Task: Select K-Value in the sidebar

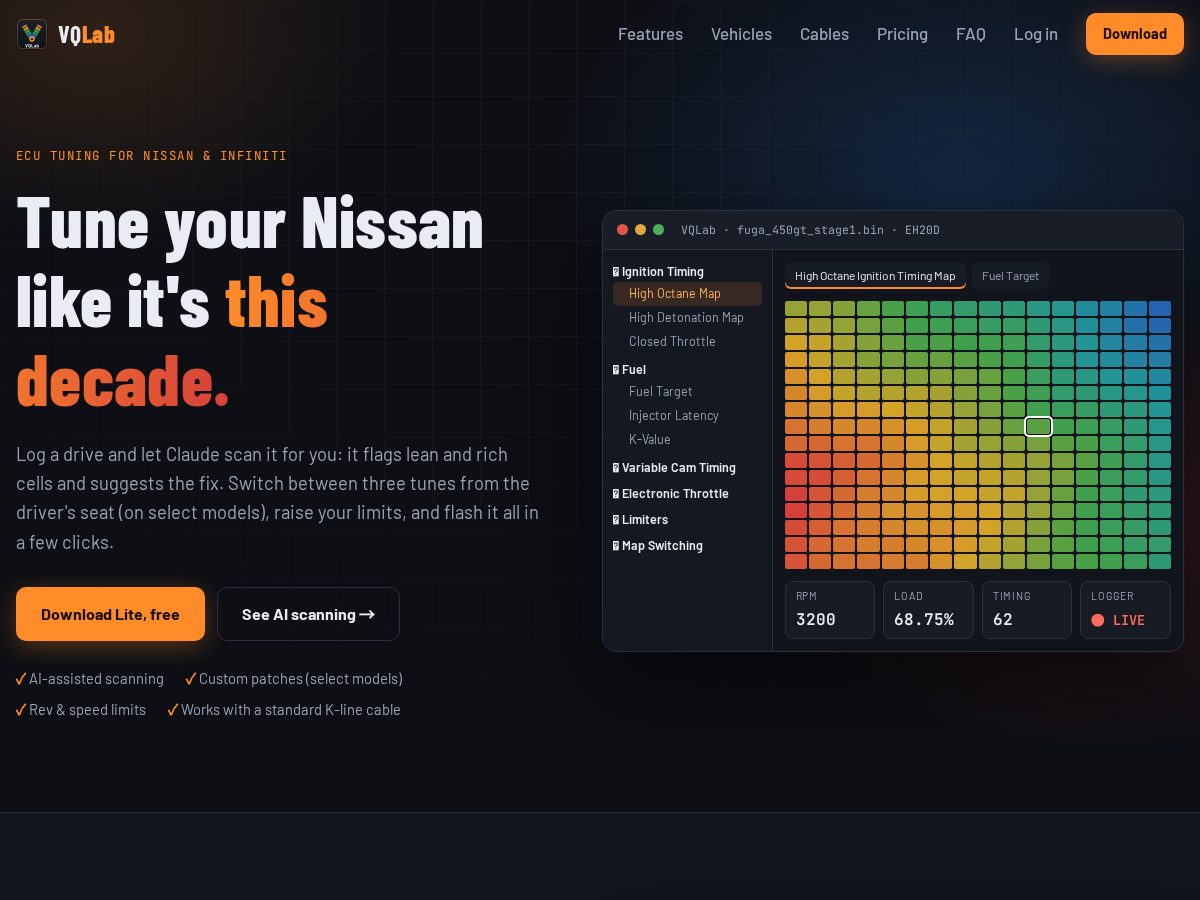Action: (687, 440)
